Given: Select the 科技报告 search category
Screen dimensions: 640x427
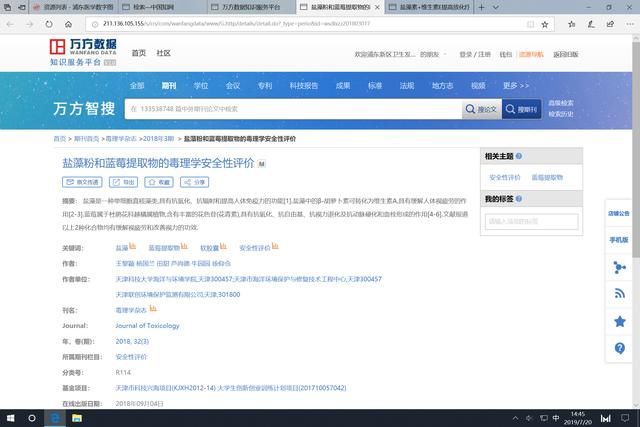Looking at the screenshot, I should point(304,86).
